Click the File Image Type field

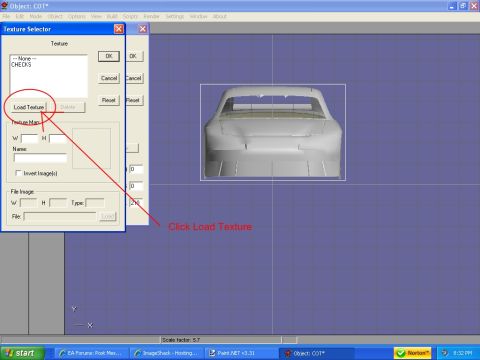pyautogui.click(x=95, y=203)
